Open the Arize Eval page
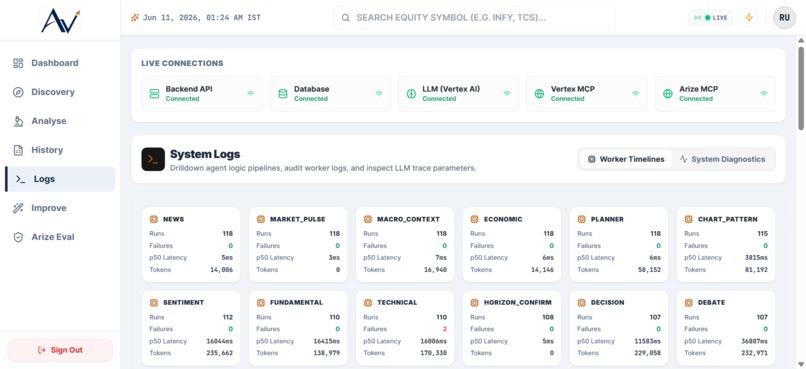 click(60, 237)
